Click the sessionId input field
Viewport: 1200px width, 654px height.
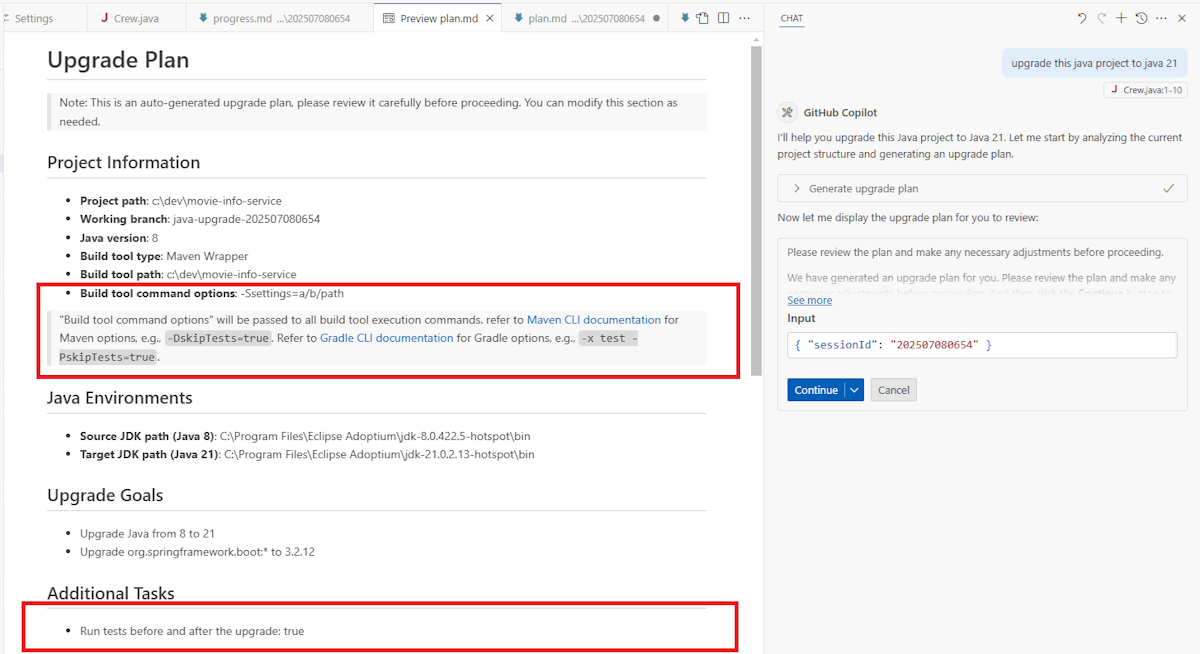[x=980, y=345]
